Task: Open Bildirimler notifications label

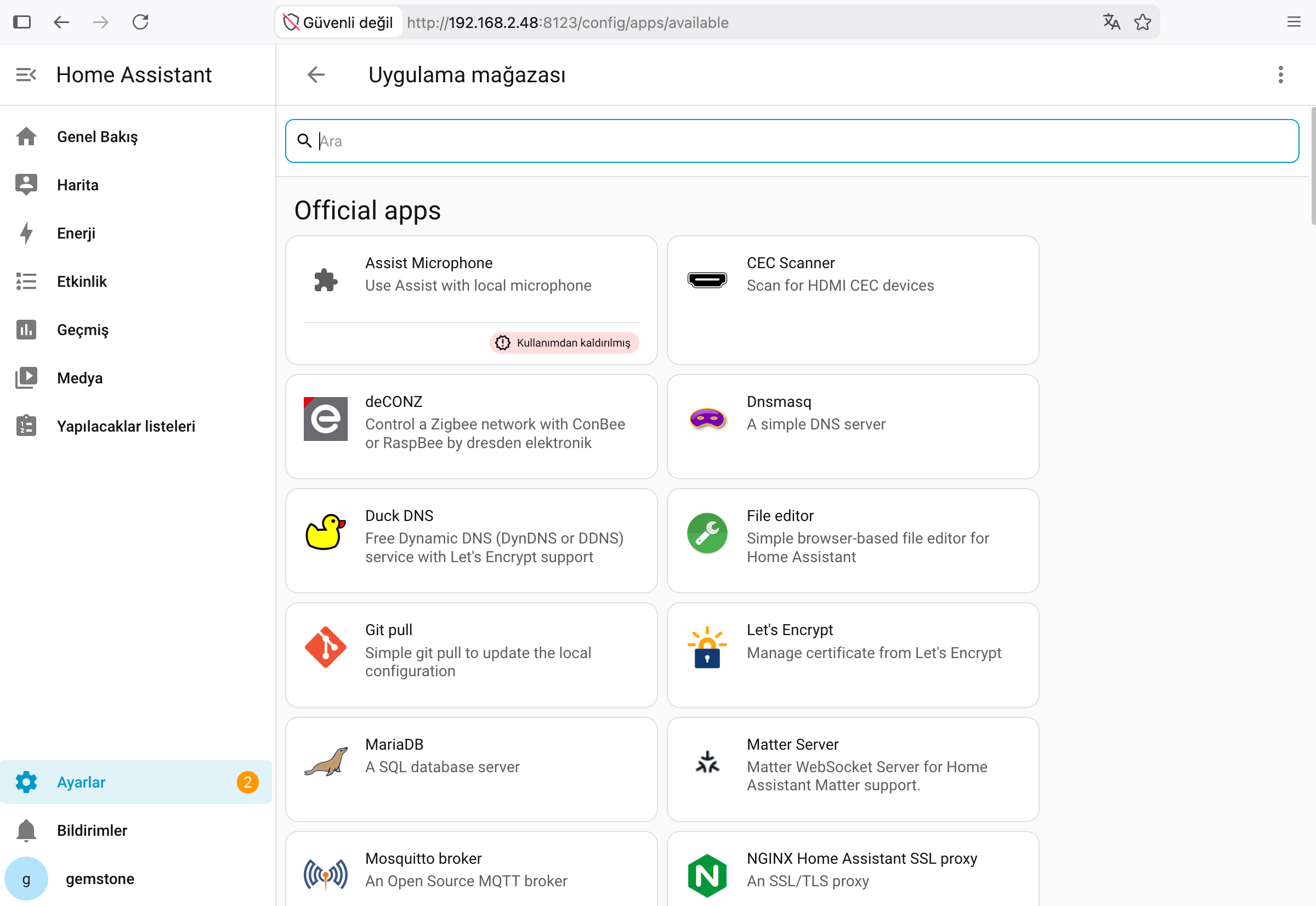Action: [x=92, y=830]
